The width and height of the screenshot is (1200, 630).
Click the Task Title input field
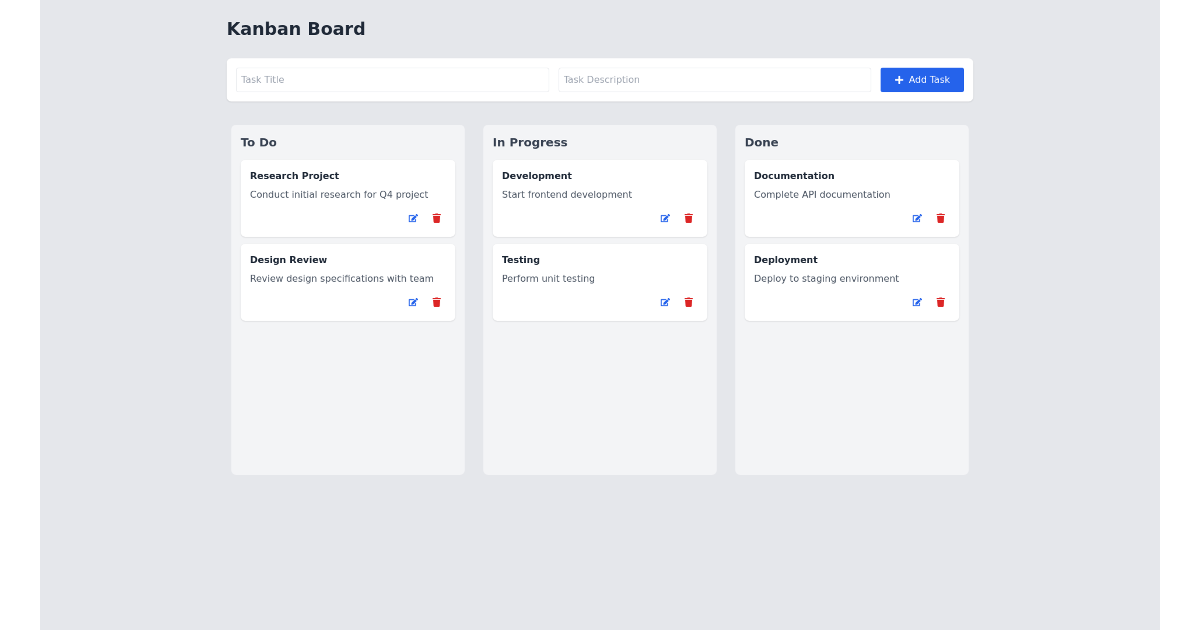pos(392,79)
